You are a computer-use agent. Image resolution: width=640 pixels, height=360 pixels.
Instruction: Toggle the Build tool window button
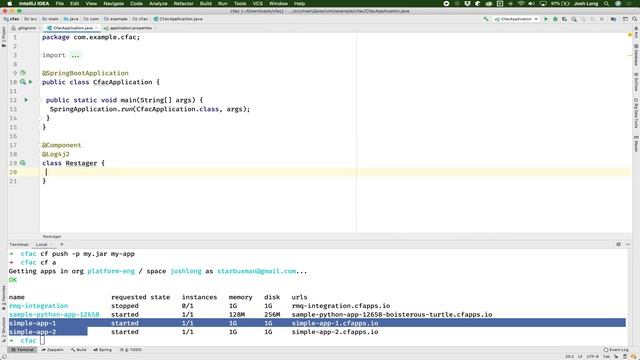[x=78, y=350]
